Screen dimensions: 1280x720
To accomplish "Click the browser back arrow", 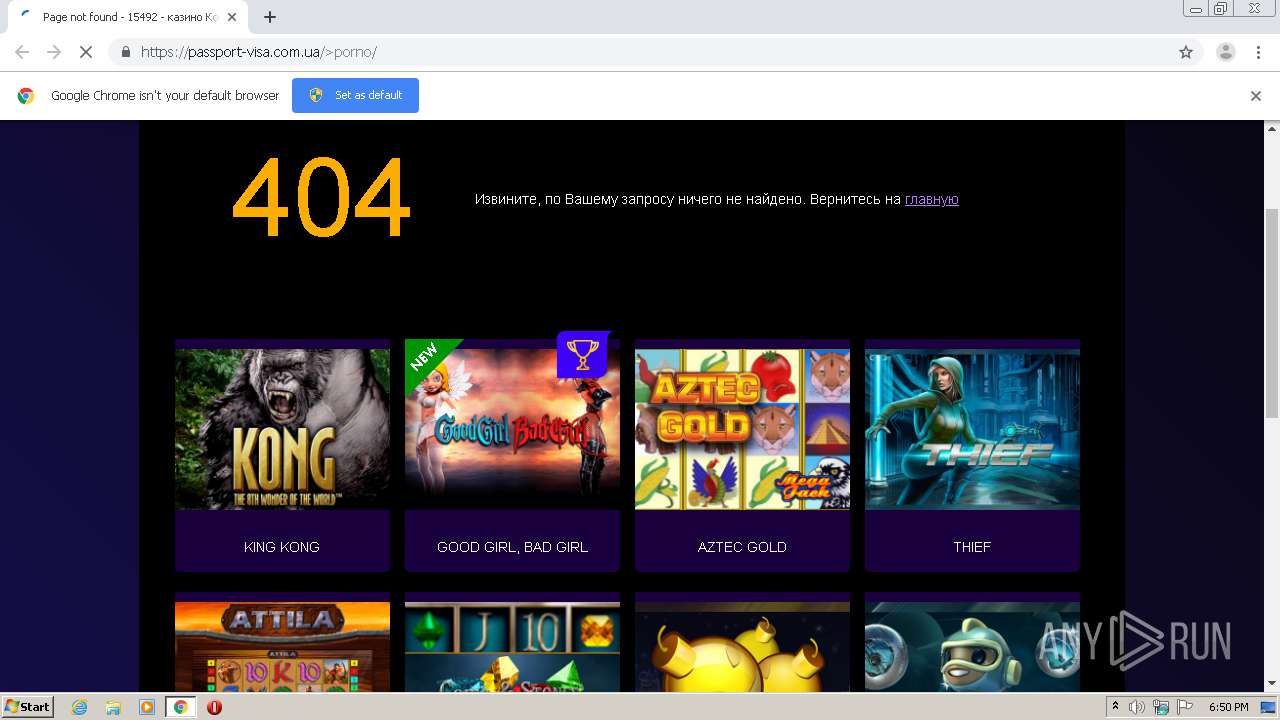I will [x=22, y=52].
